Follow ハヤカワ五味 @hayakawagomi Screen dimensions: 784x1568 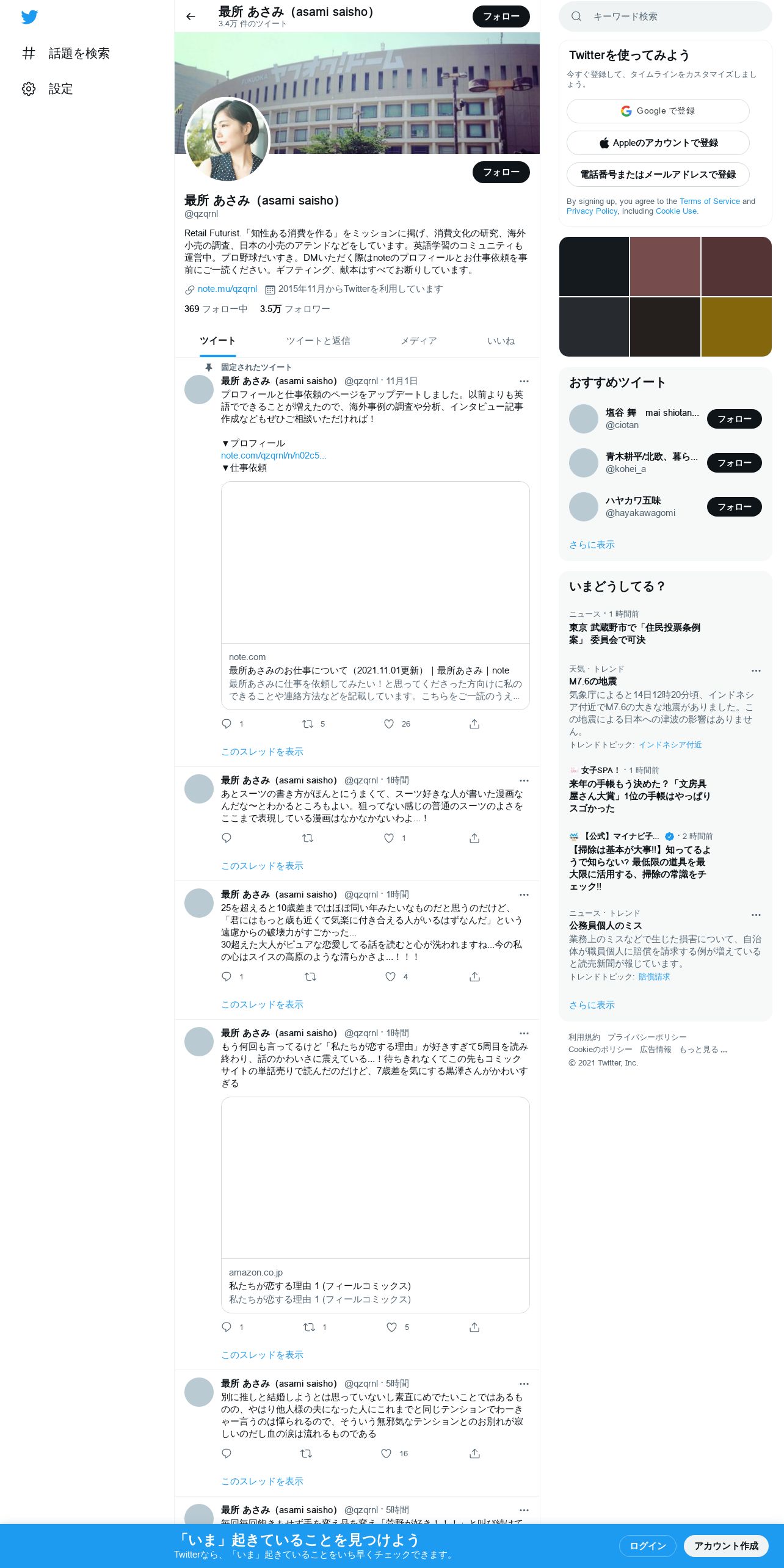click(x=735, y=507)
